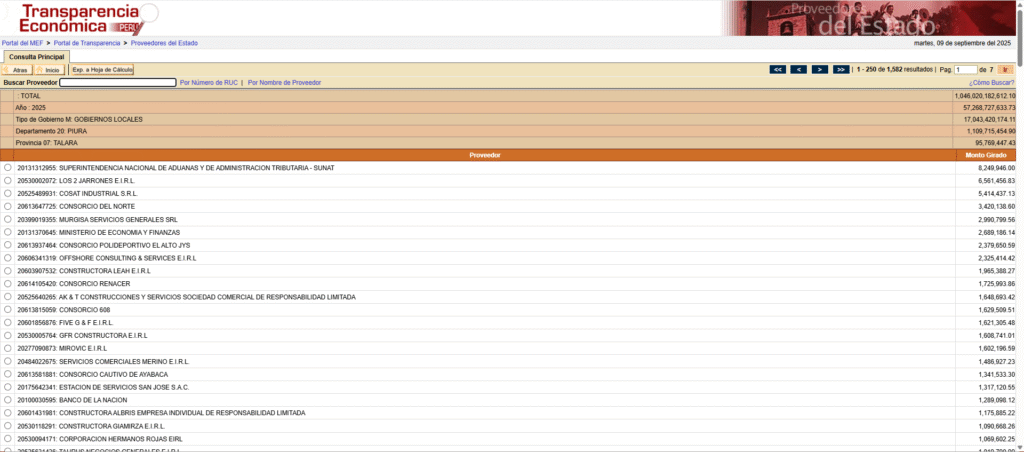
Task: Select radio for FIVE G & F E.I.R.L.
Action: tap(8, 323)
